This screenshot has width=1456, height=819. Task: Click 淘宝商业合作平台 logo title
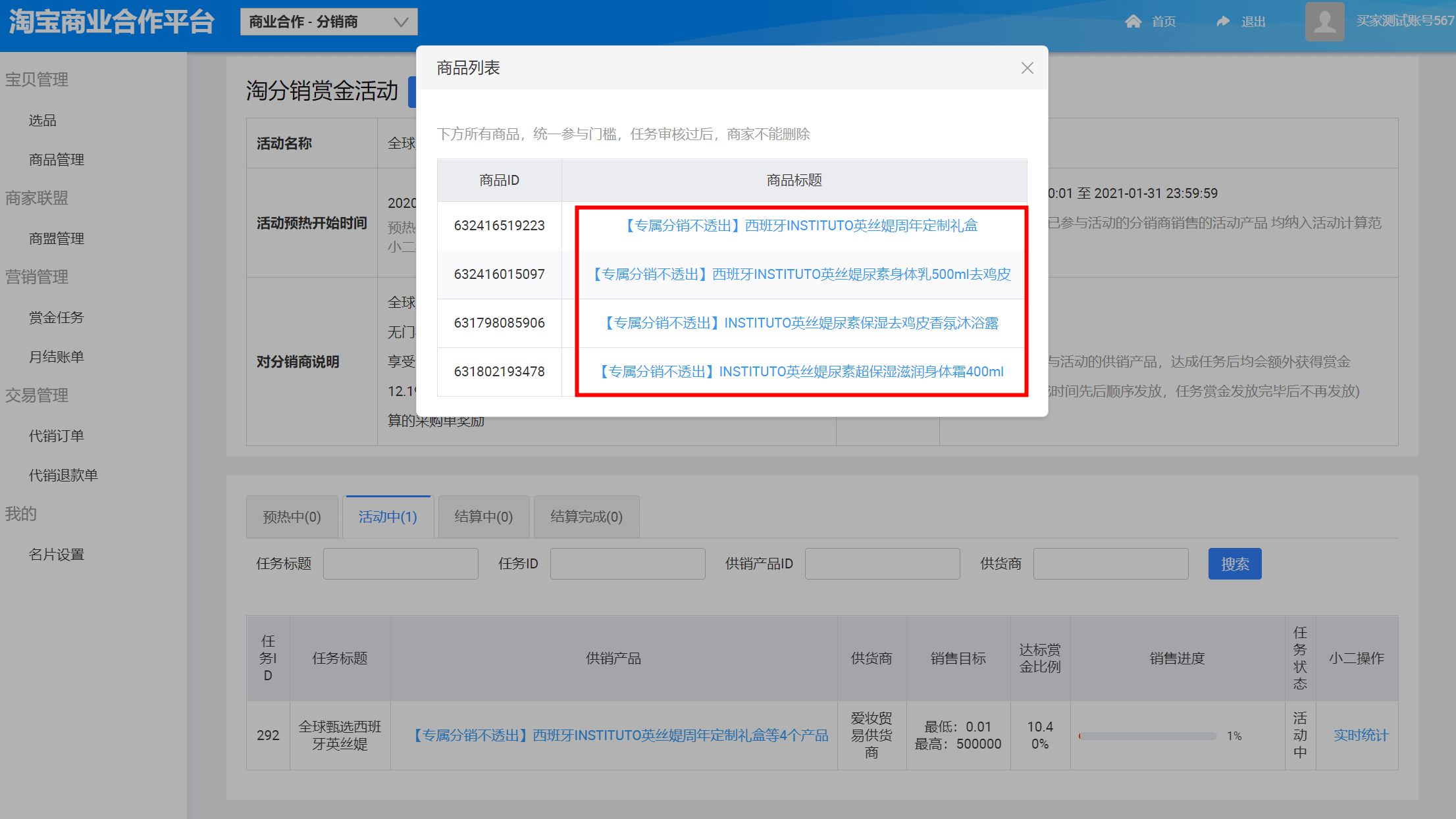tap(111, 22)
